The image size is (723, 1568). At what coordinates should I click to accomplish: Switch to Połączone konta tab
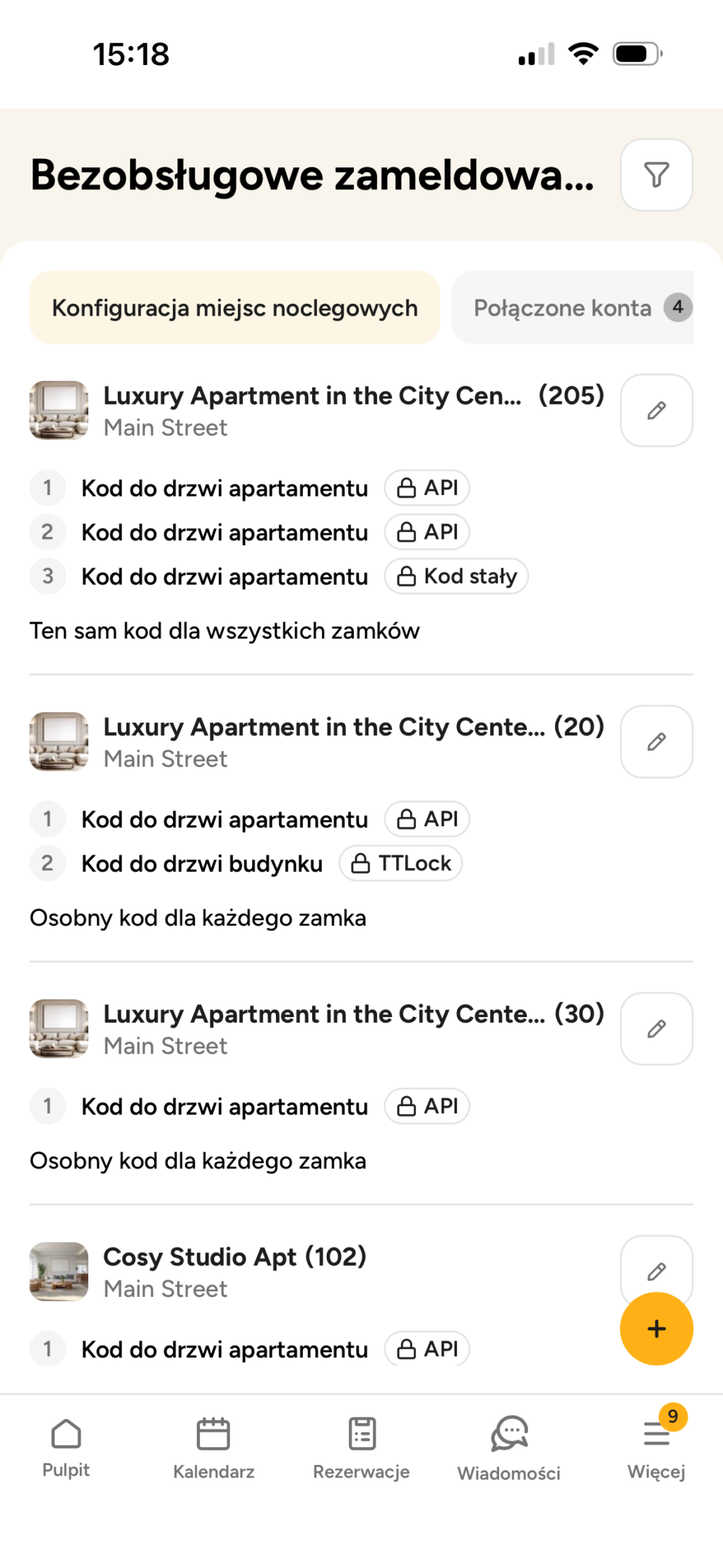572,307
